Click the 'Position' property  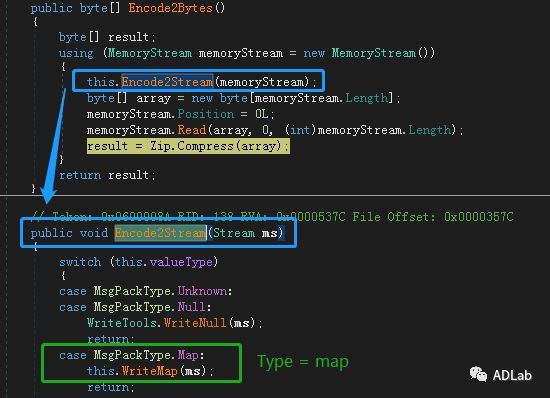click(x=206, y=114)
